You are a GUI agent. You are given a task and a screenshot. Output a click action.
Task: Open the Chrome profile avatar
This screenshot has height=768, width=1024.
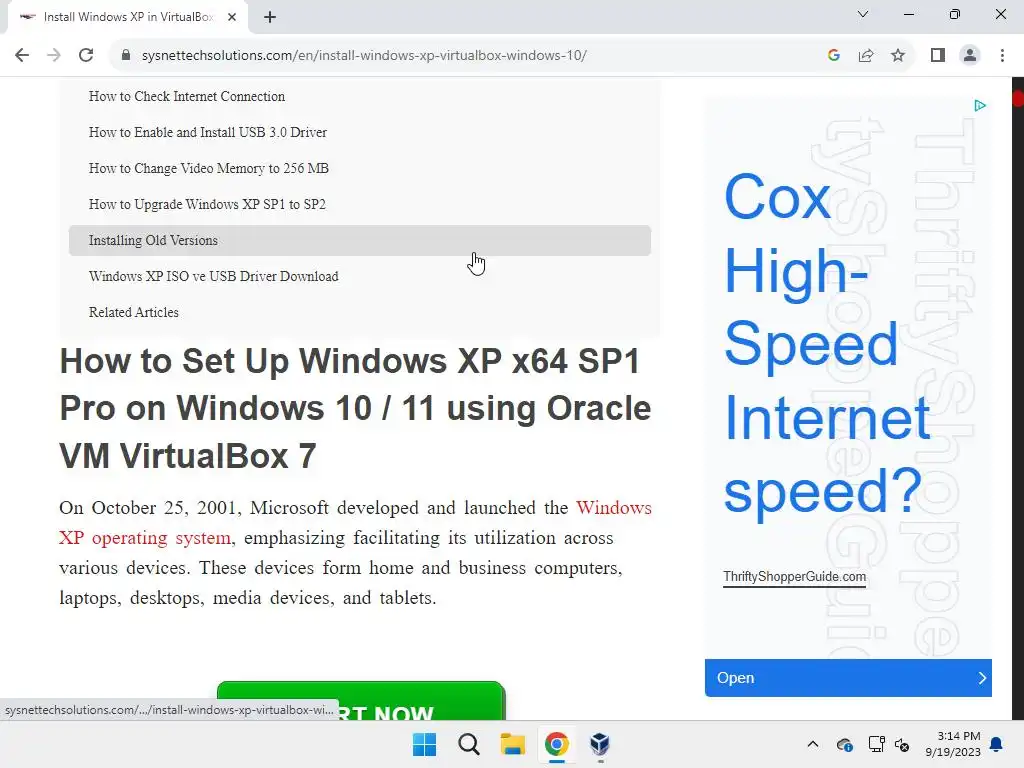(970, 56)
